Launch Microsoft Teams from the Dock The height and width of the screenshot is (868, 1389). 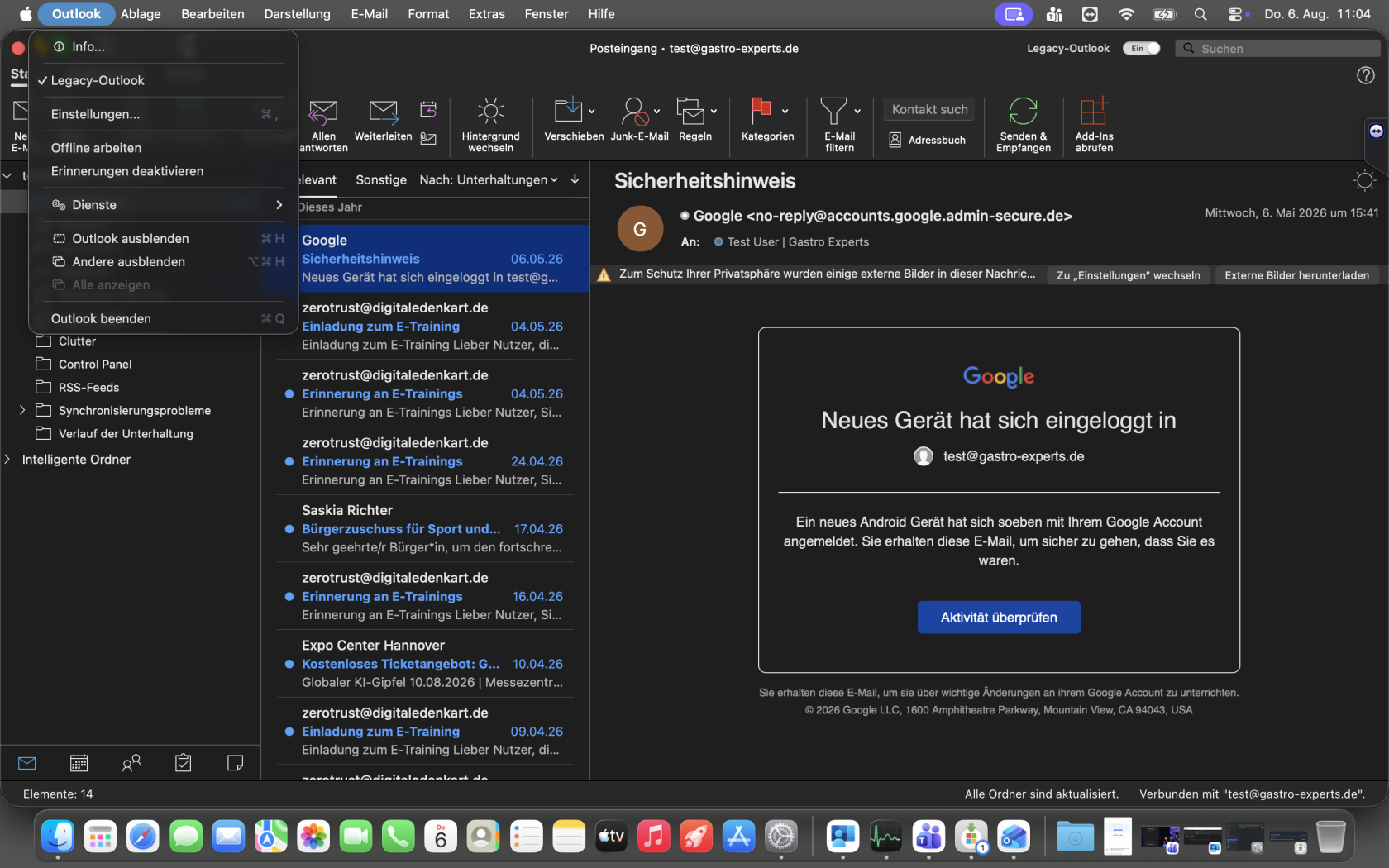point(928,837)
